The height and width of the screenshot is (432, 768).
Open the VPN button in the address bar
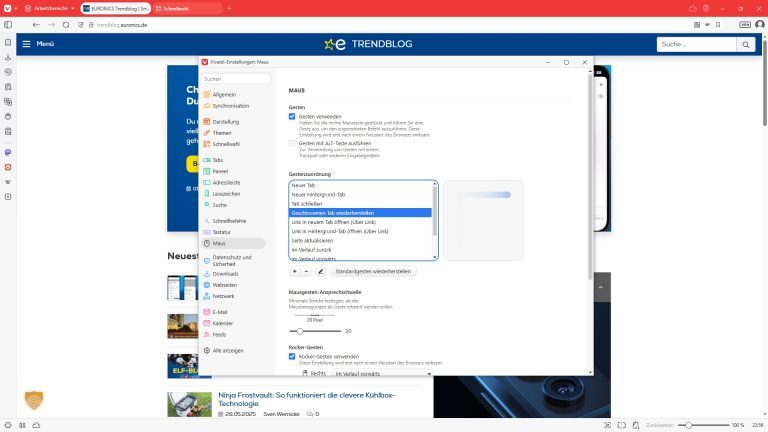tap(744, 24)
